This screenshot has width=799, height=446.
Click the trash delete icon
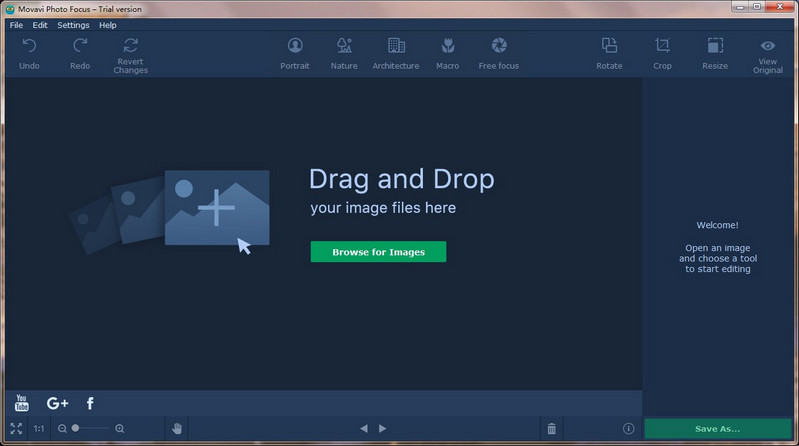(x=552, y=429)
